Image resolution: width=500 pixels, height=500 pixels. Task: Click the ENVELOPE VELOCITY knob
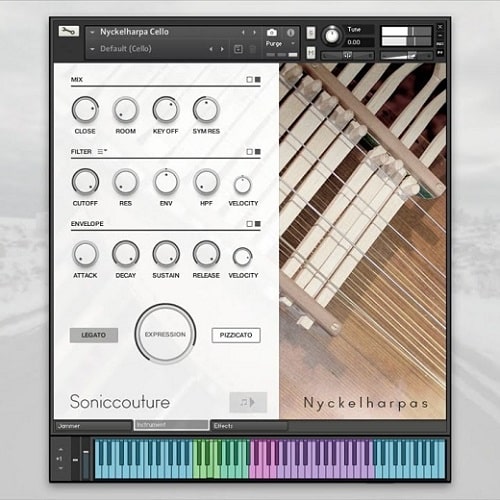(x=242, y=257)
